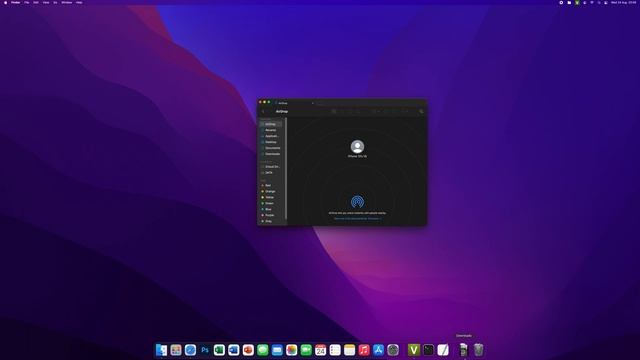
Task: Open the Trash in the Dock
Action: pyautogui.click(x=478, y=350)
